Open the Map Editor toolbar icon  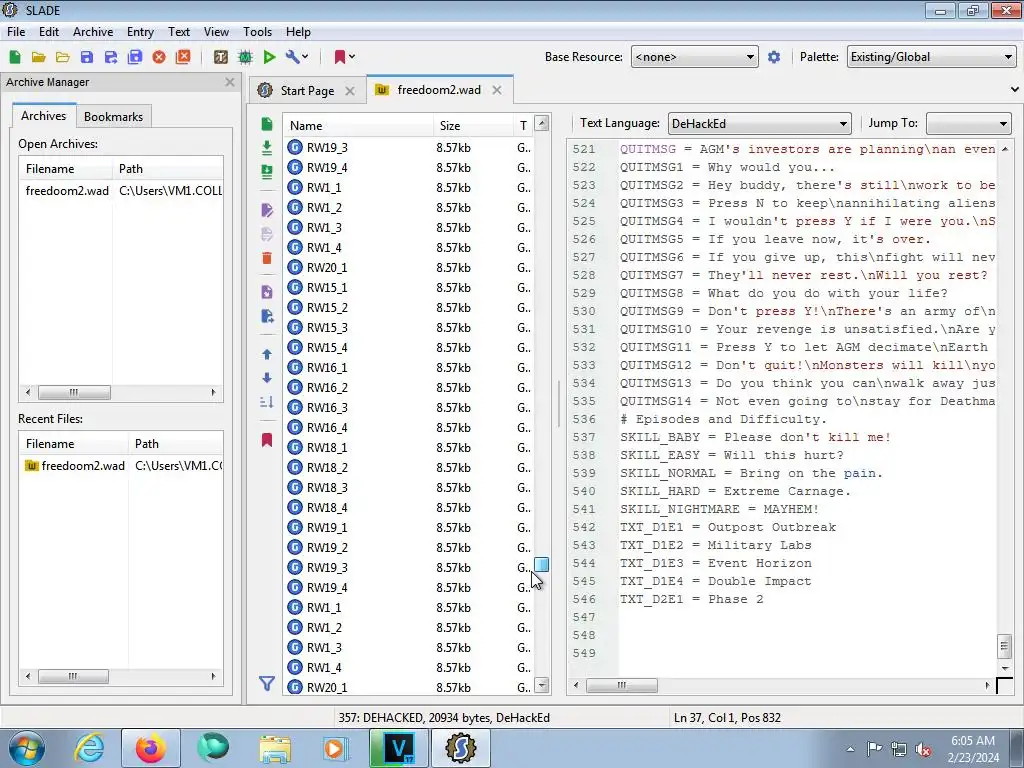coord(245,57)
